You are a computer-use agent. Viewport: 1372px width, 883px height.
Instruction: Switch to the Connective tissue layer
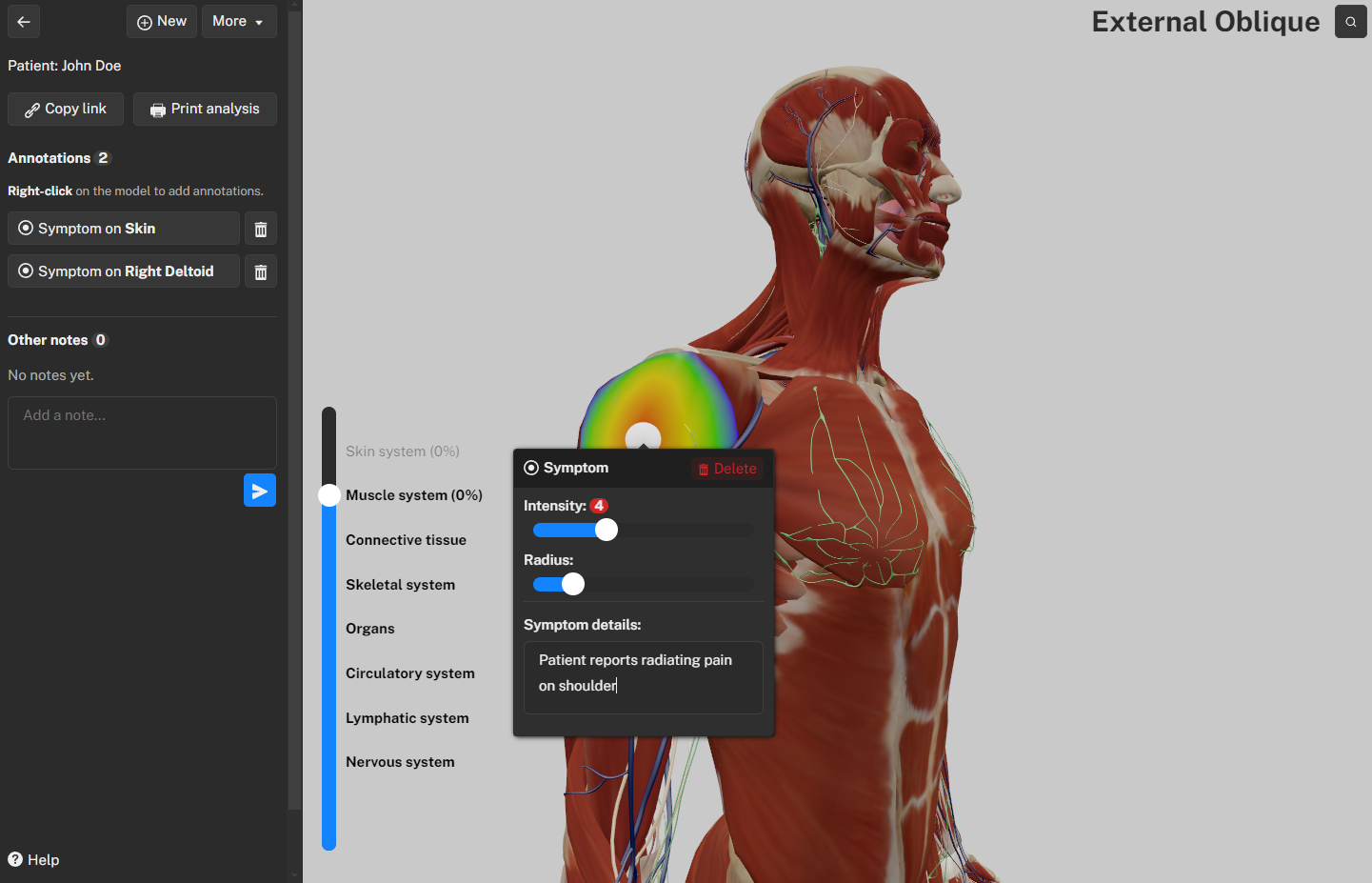point(406,539)
